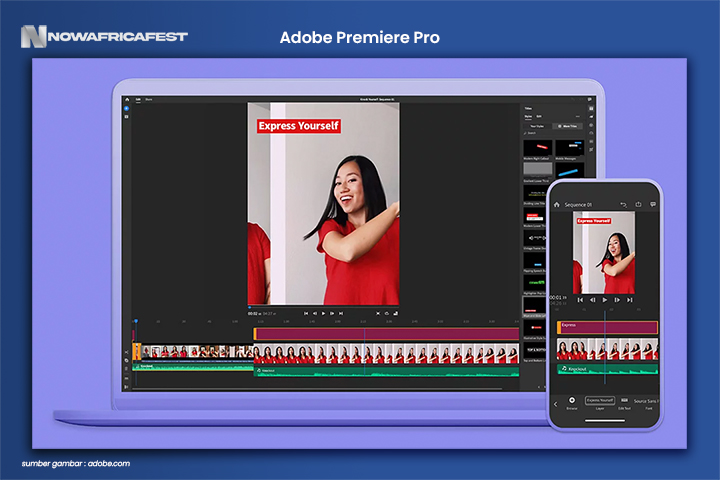The image size is (720, 480).
Task: Select the Express Yourself title in laptop preview
Action: click(299, 125)
